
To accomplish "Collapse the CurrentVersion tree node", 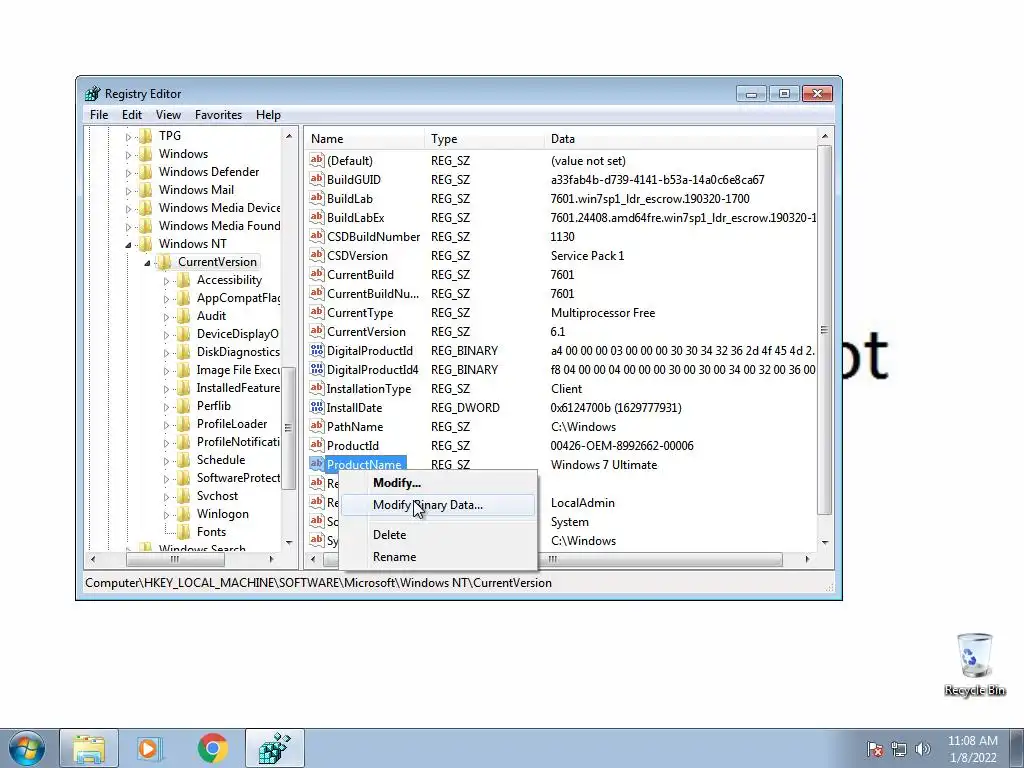I will (147, 263).
